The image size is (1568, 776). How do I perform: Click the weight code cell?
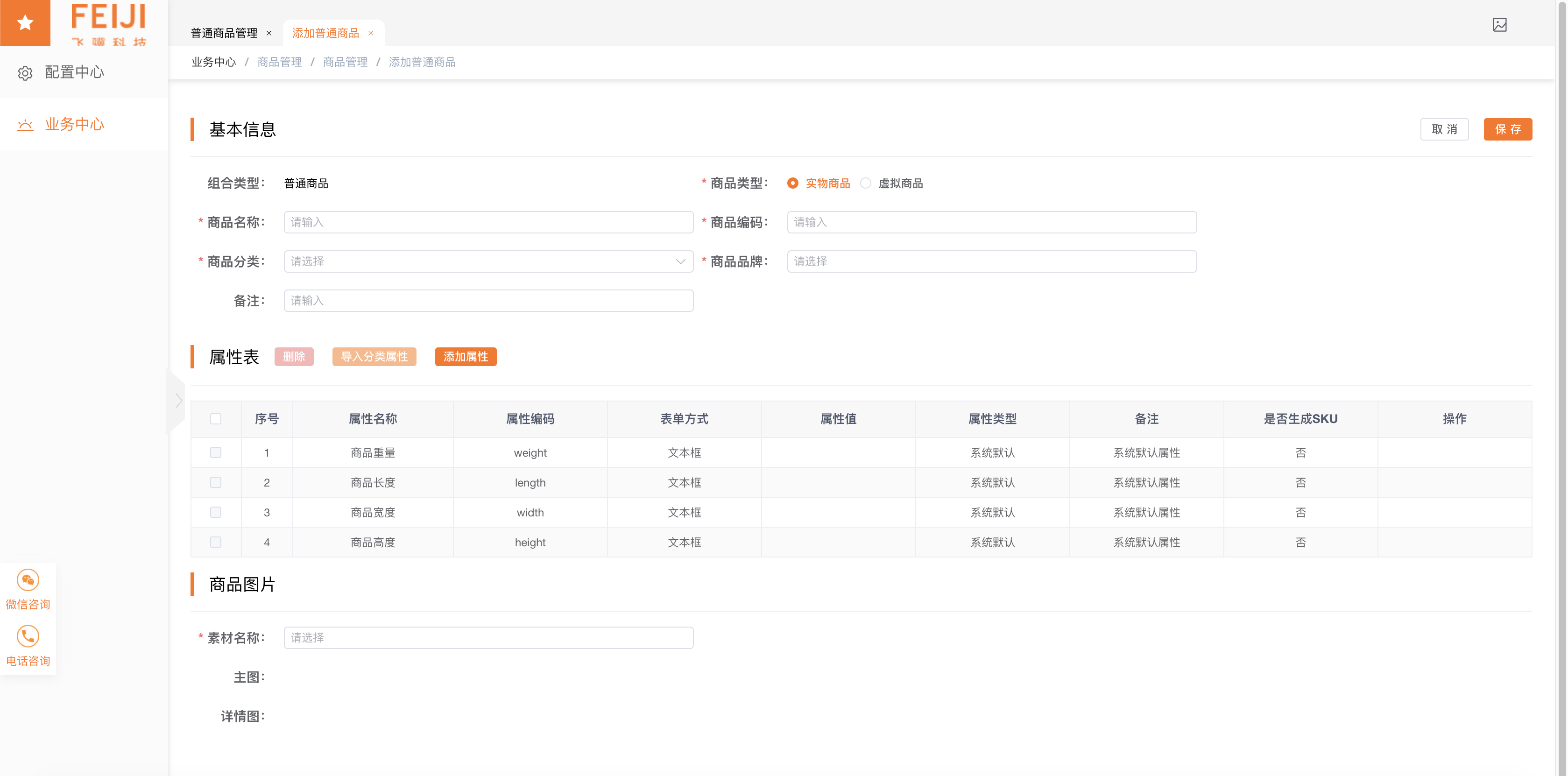[530, 453]
